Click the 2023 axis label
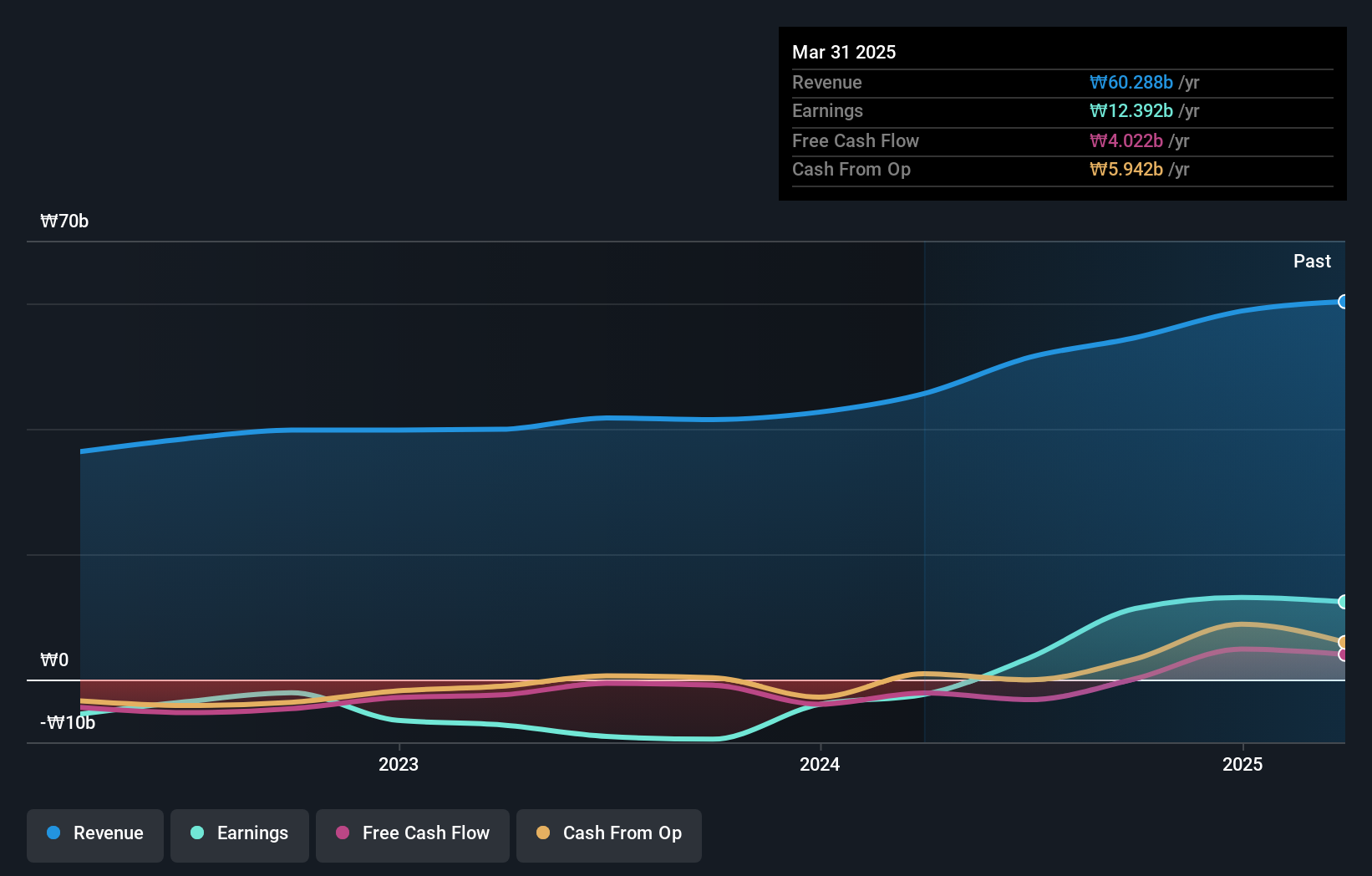 (x=399, y=763)
